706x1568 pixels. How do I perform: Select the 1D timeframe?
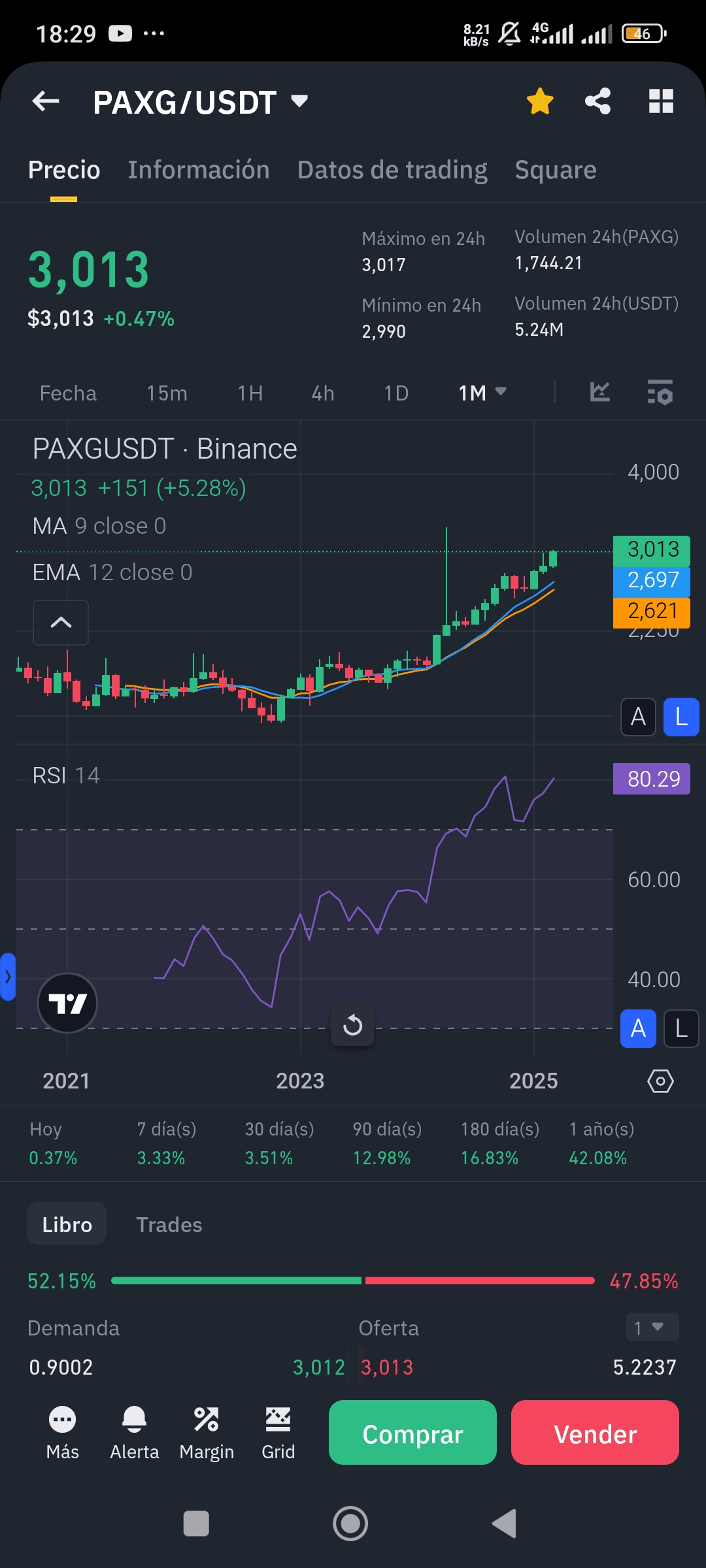coord(396,393)
